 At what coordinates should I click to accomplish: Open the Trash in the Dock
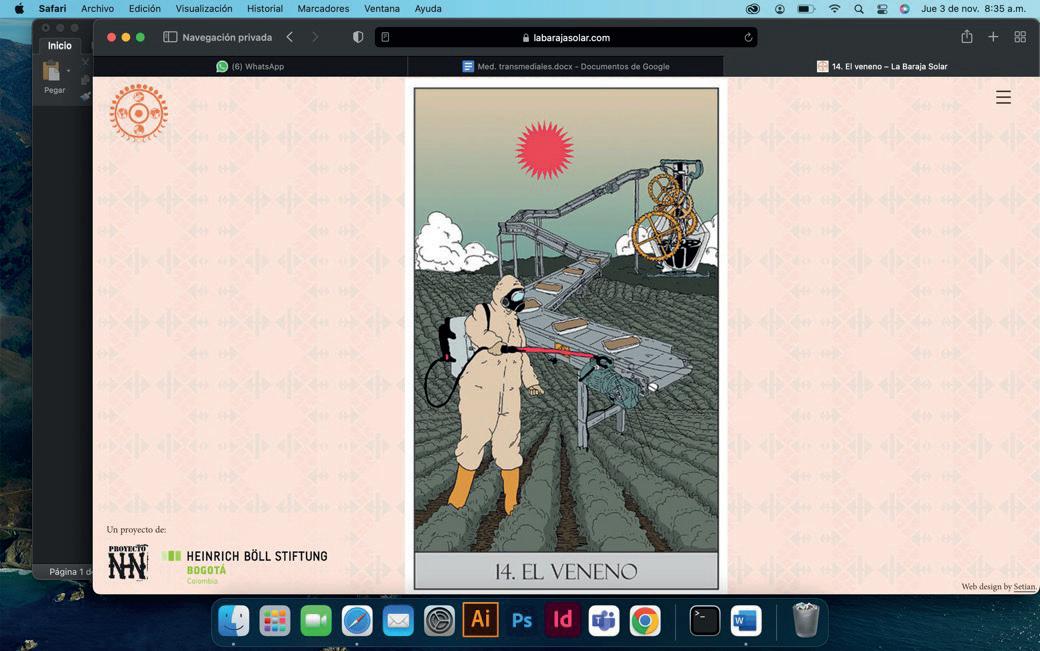click(806, 620)
